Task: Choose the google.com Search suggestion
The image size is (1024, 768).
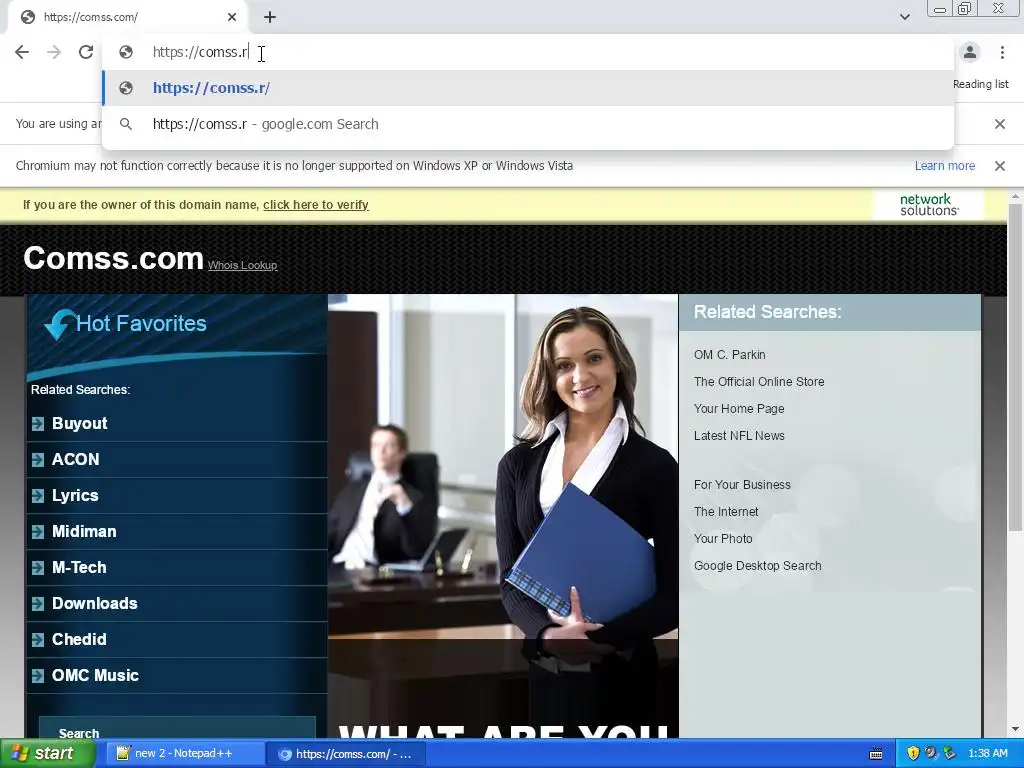Action: point(528,124)
